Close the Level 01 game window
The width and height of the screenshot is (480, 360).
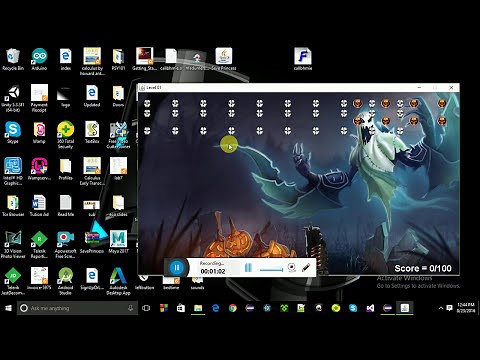[x=451, y=87]
